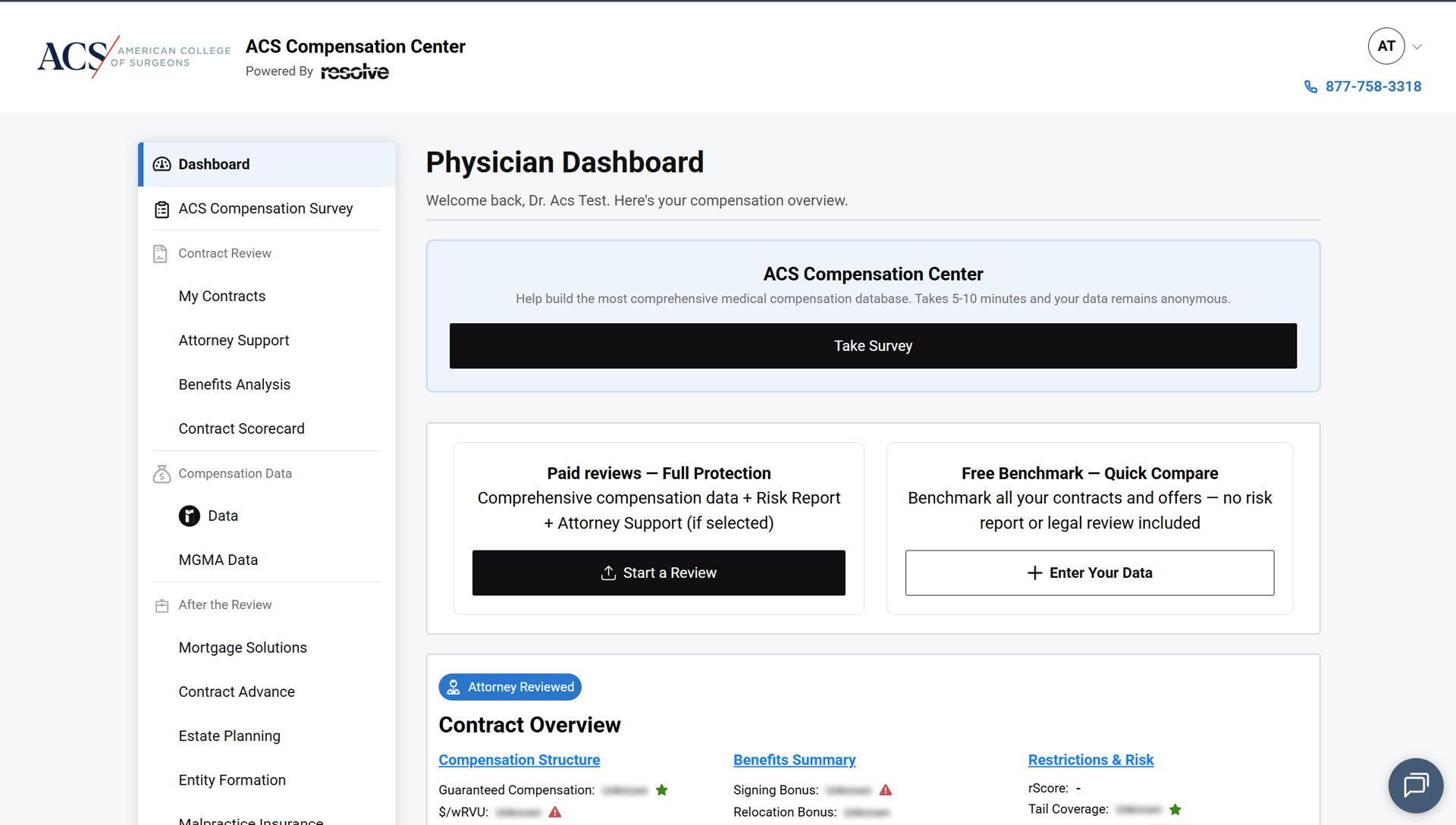
Task: Click the Paid reviews — Full Protection title
Action: [658, 473]
